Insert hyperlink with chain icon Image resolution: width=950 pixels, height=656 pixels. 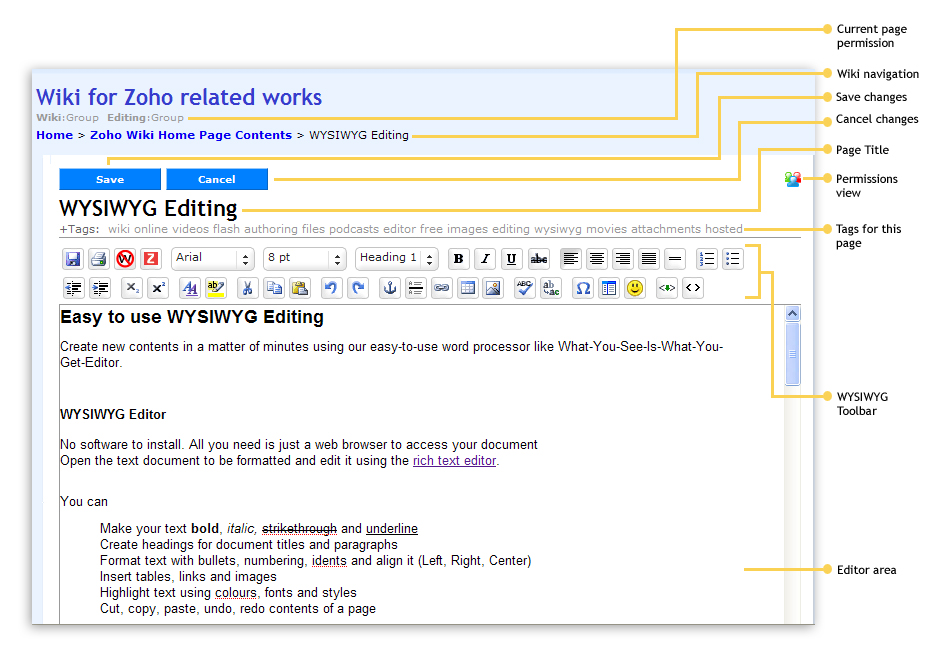pos(442,288)
